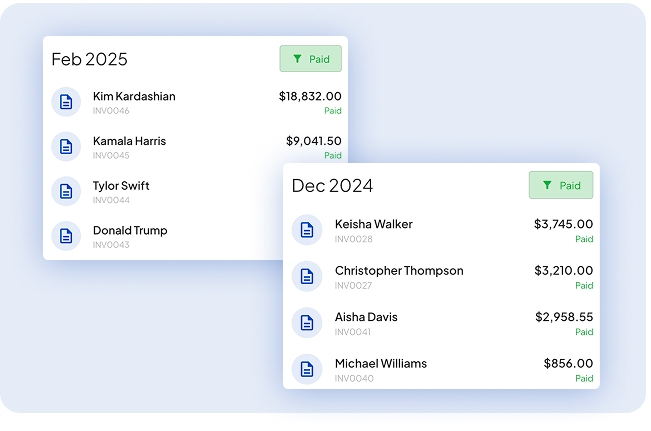Click the $2,958.55 amount
This screenshot has width=651, height=431.
pos(564,317)
